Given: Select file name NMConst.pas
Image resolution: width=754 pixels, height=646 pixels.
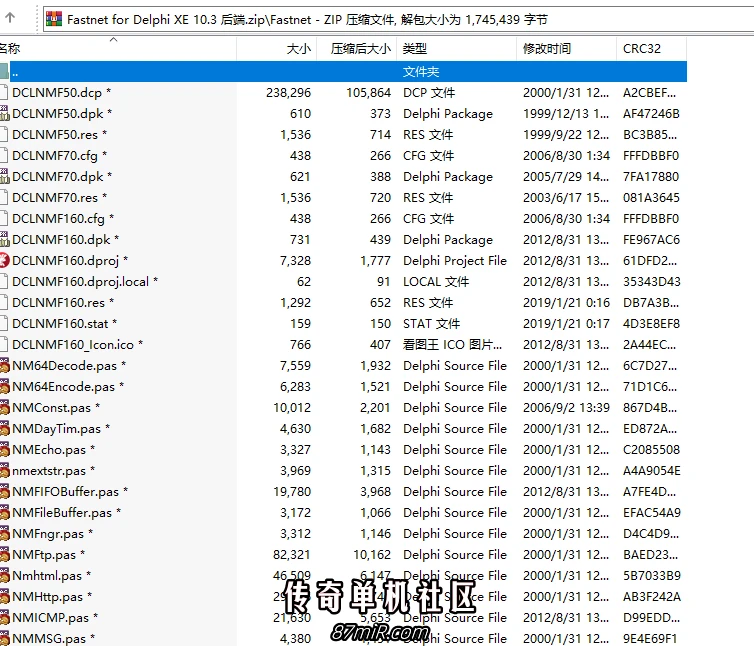Looking at the screenshot, I should (x=56, y=408).
